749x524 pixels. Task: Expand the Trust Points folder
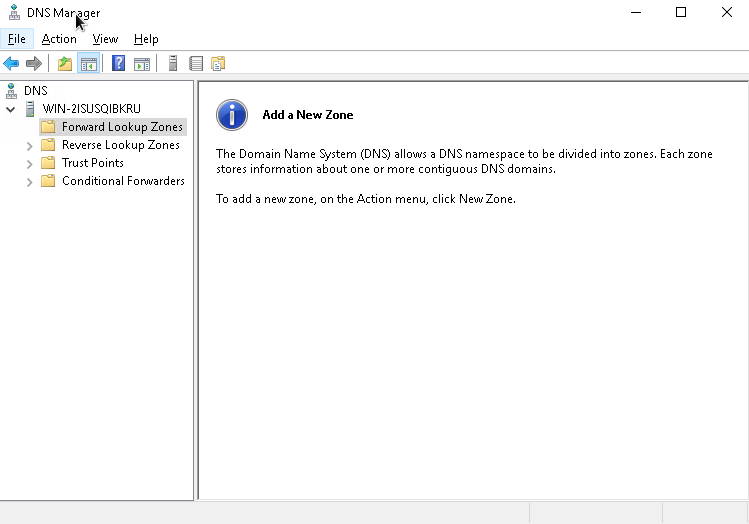pyautogui.click(x=29, y=164)
